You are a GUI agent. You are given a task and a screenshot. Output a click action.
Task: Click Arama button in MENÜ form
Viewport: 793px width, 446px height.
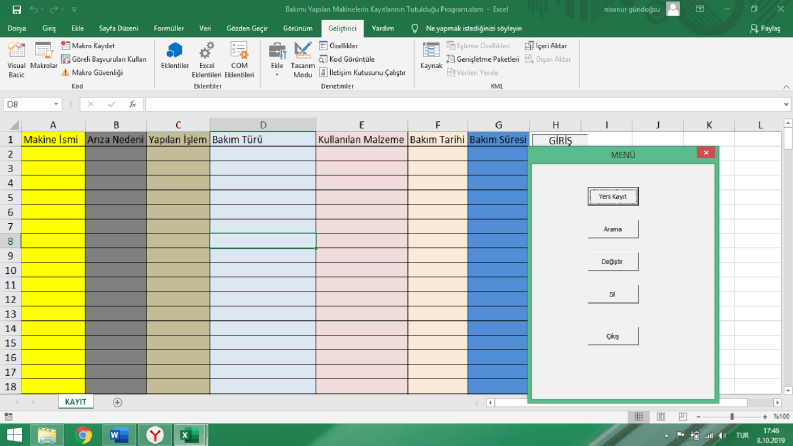point(613,229)
